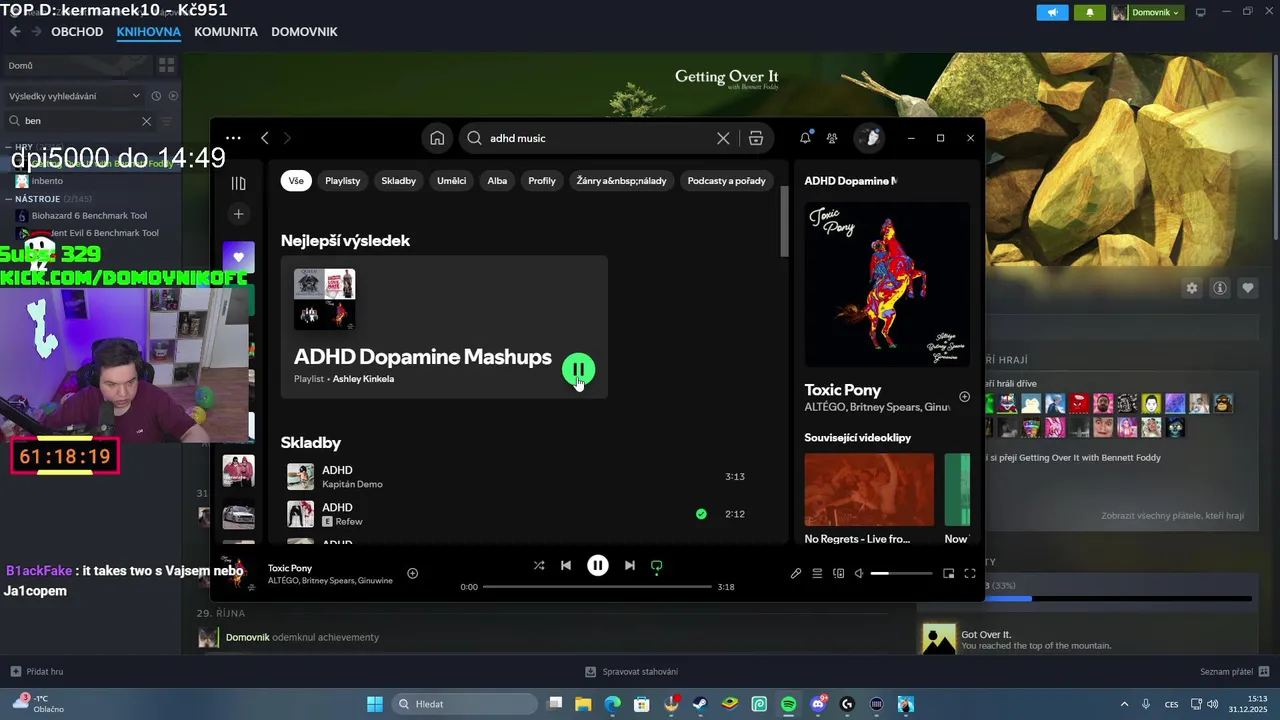
Task: Open the Spotify three-dot app menu
Action: click(233, 138)
